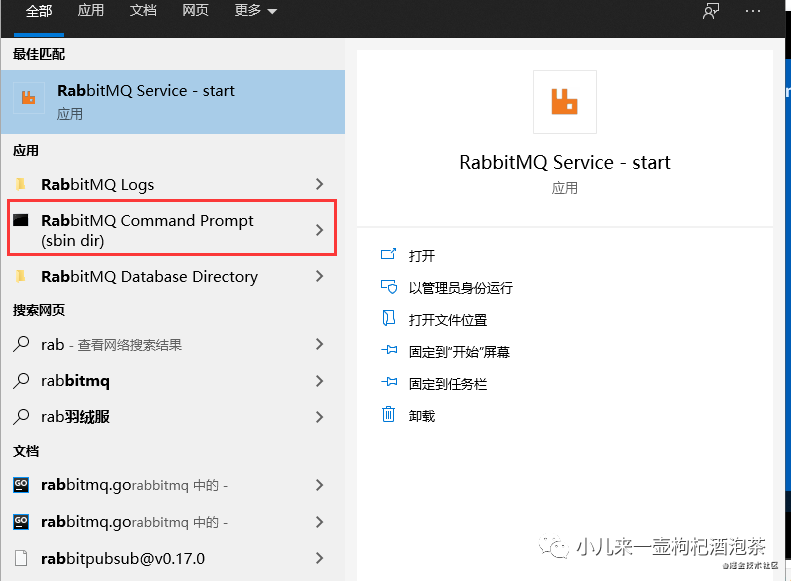Expand the rabbitmq suggestion arrow
The width and height of the screenshot is (791, 581).
click(x=319, y=381)
